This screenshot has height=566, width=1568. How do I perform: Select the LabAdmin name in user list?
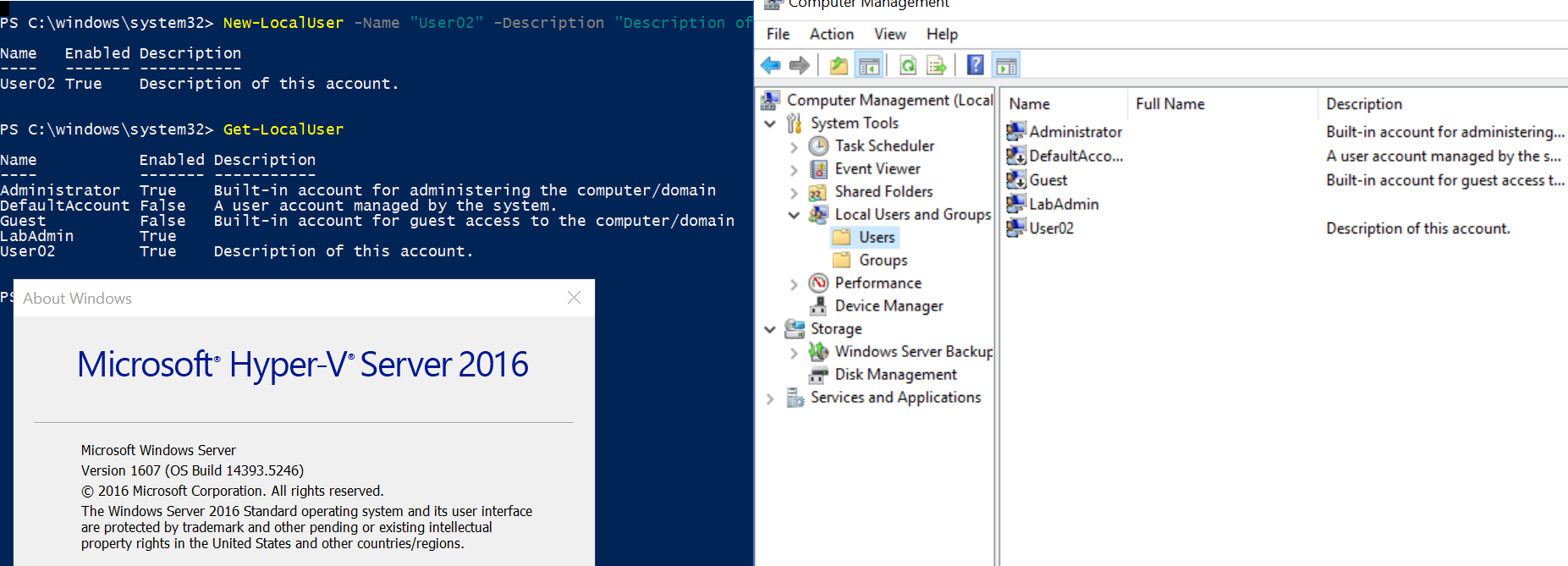click(1064, 203)
